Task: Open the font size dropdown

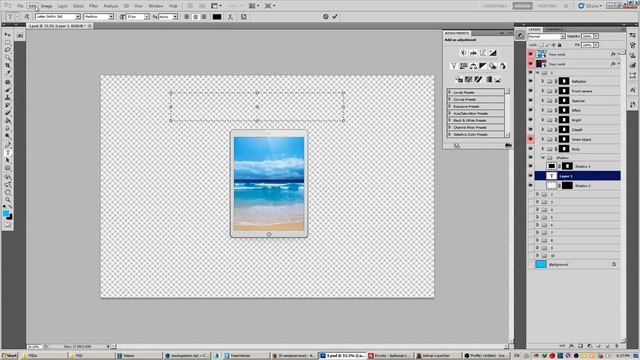Action: pos(147,17)
